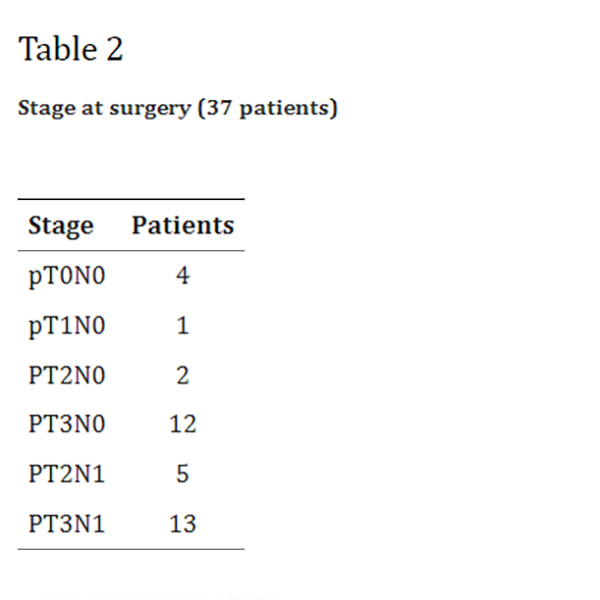Click the "Patients" column header
The height and width of the screenshot is (600, 600).
183,225
